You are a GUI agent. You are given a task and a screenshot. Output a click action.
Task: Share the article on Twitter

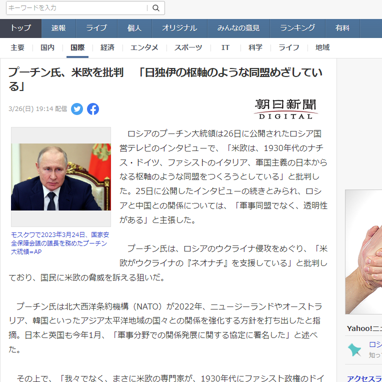(x=77, y=109)
